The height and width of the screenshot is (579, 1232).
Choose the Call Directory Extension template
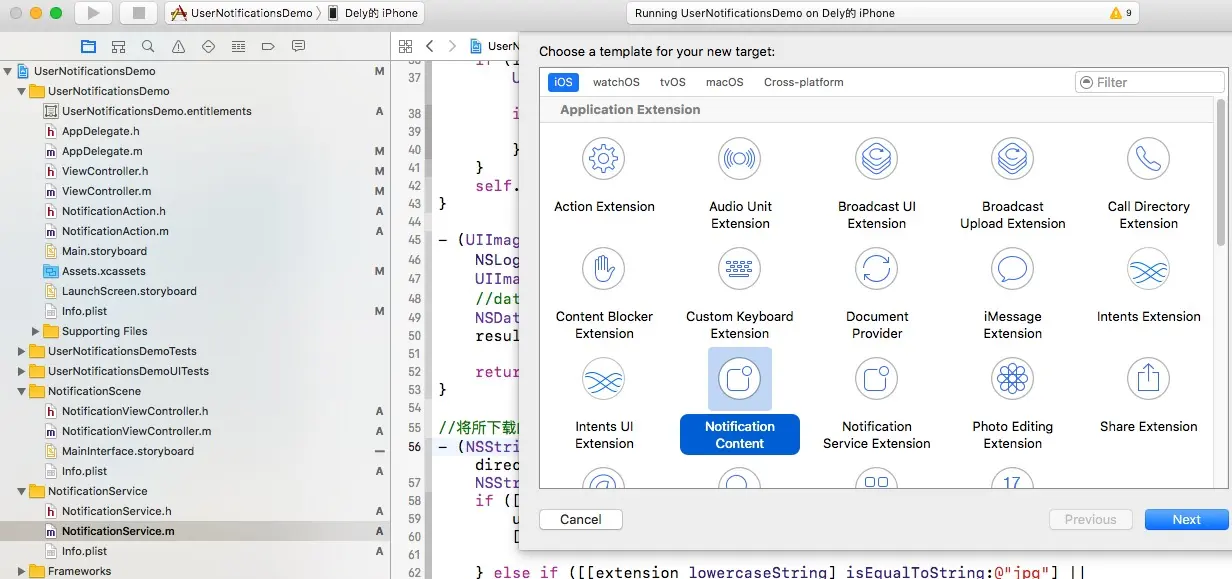[x=1149, y=183]
